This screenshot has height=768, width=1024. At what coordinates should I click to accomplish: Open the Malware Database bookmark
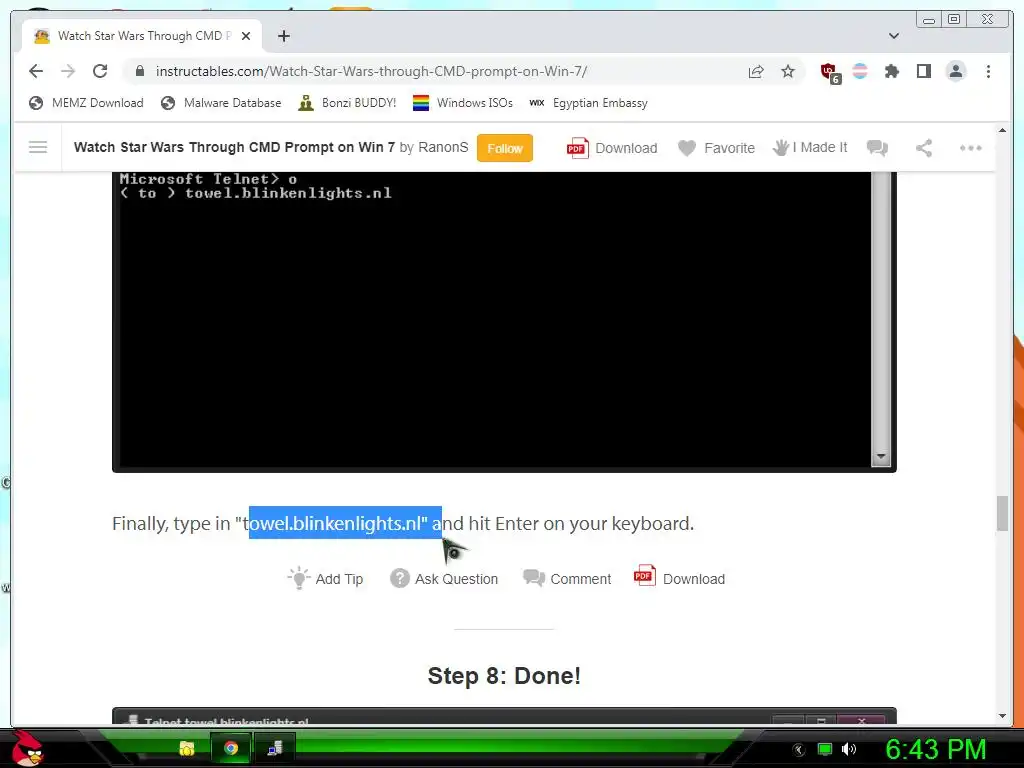(221, 103)
